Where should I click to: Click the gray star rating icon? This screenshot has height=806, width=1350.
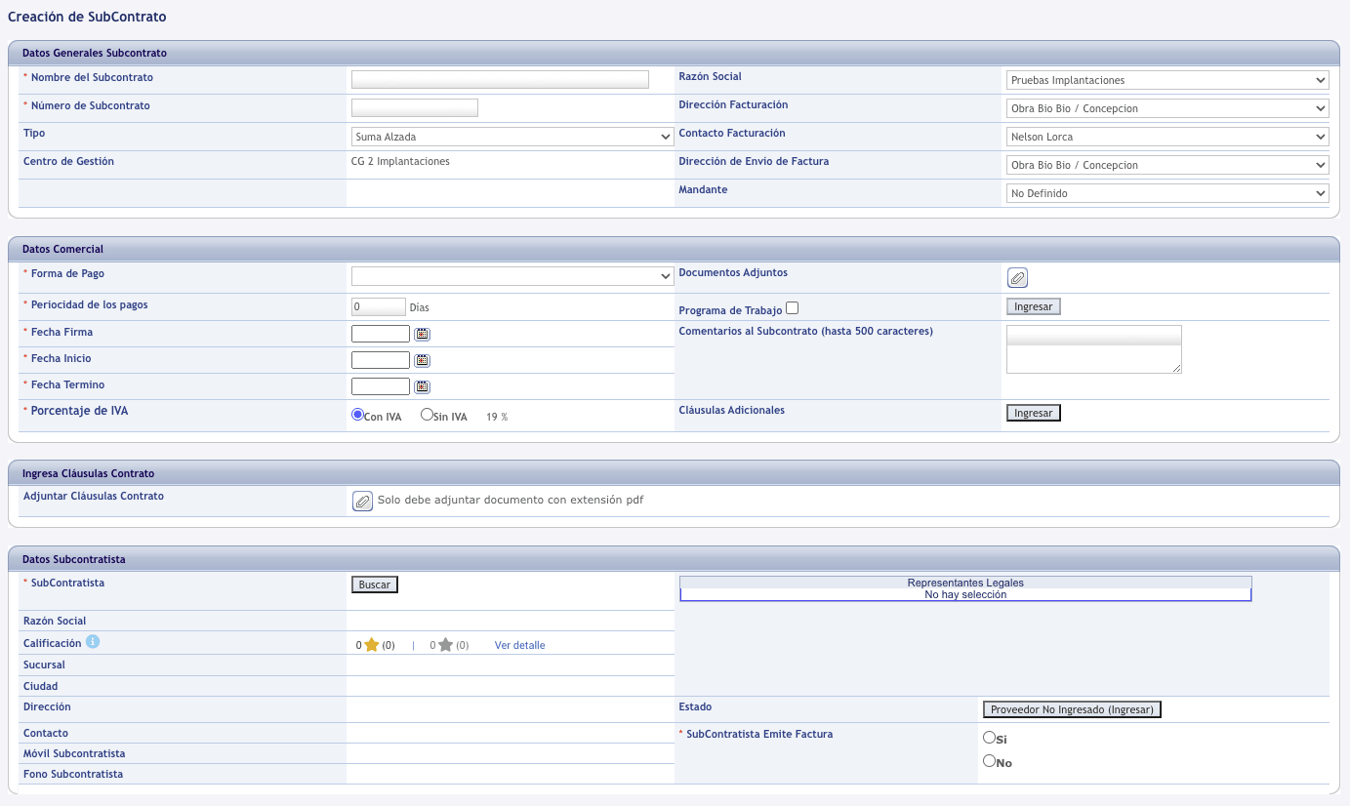click(x=445, y=645)
